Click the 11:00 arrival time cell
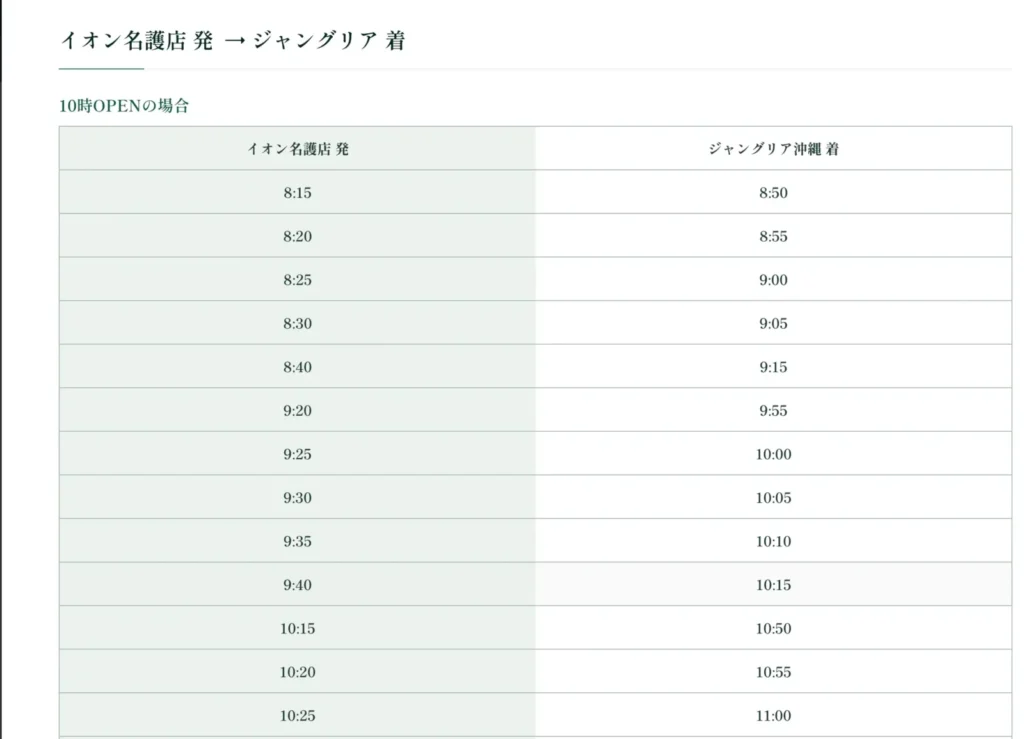Screen dimensions: 1024x739 pyautogui.click(x=773, y=715)
